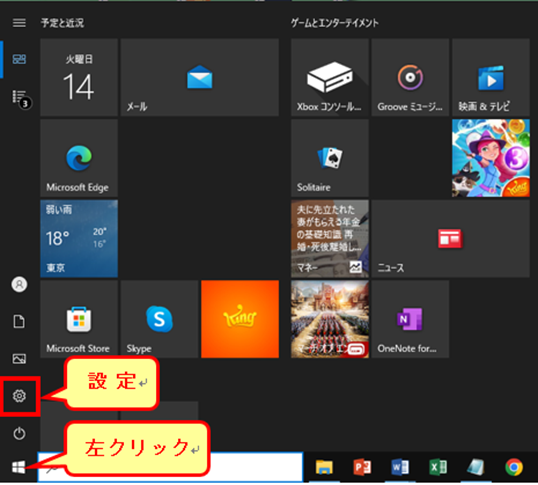538x485 pixels.
Task: Open the 映画 & テレビ tile
Action: coord(491,78)
